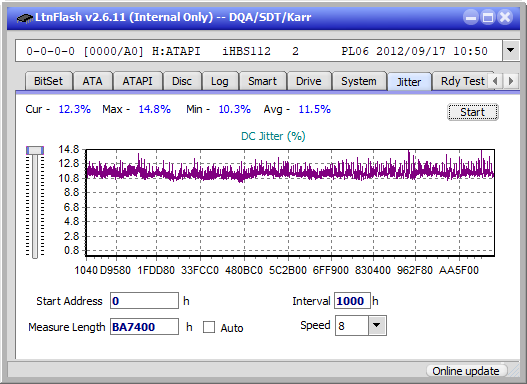Open the Speed dropdown
Viewport: 527px width, 384px height.
(x=377, y=325)
